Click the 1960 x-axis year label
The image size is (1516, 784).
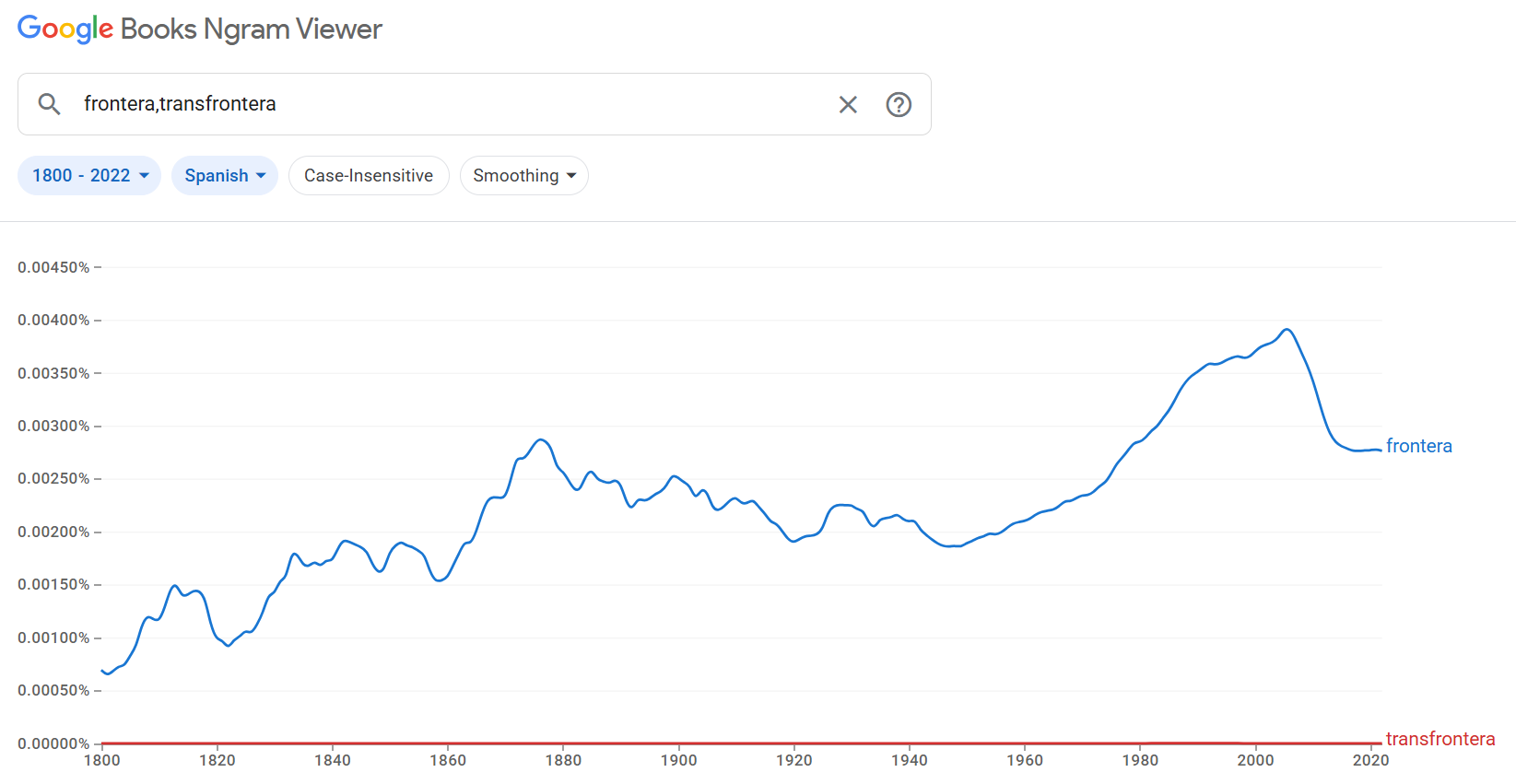[x=1025, y=760]
